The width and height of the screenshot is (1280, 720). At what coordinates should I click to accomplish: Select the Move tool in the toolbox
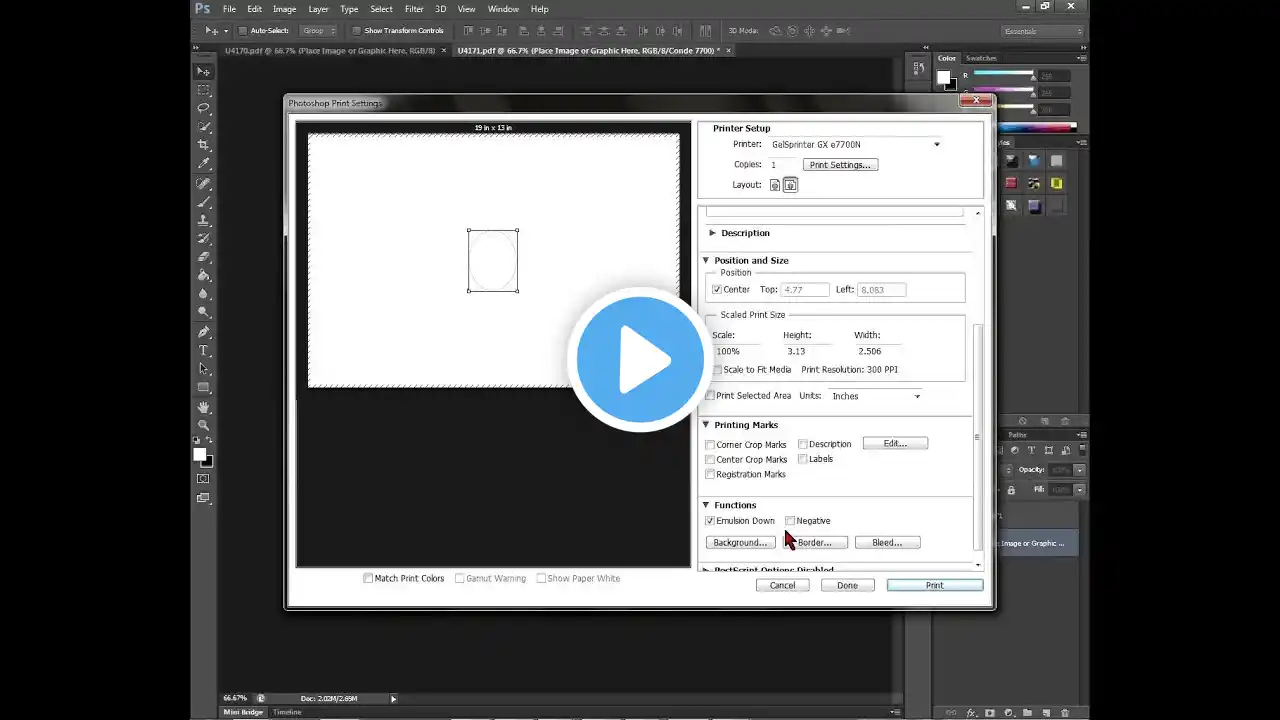[204, 72]
